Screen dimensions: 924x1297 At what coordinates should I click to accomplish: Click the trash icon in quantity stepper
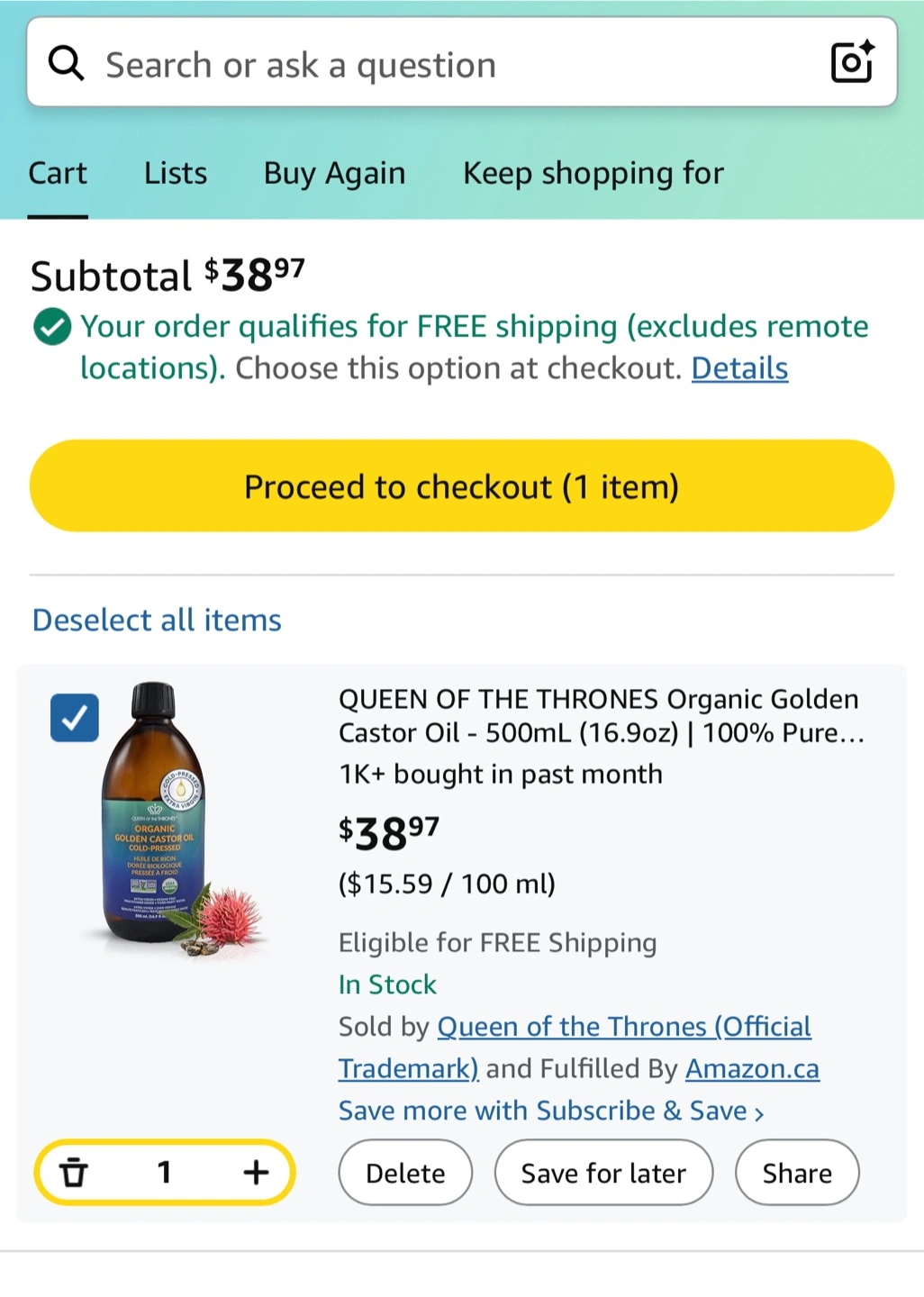74,1172
